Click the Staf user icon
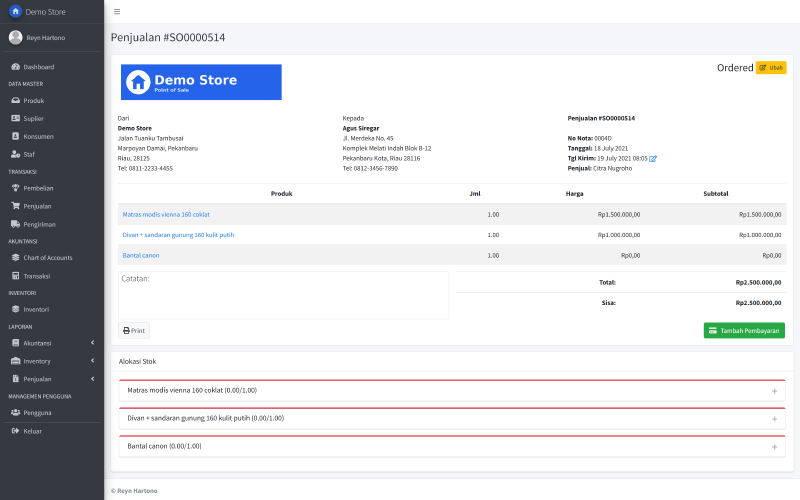Image resolution: width=800 pixels, height=500 pixels. coord(15,154)
